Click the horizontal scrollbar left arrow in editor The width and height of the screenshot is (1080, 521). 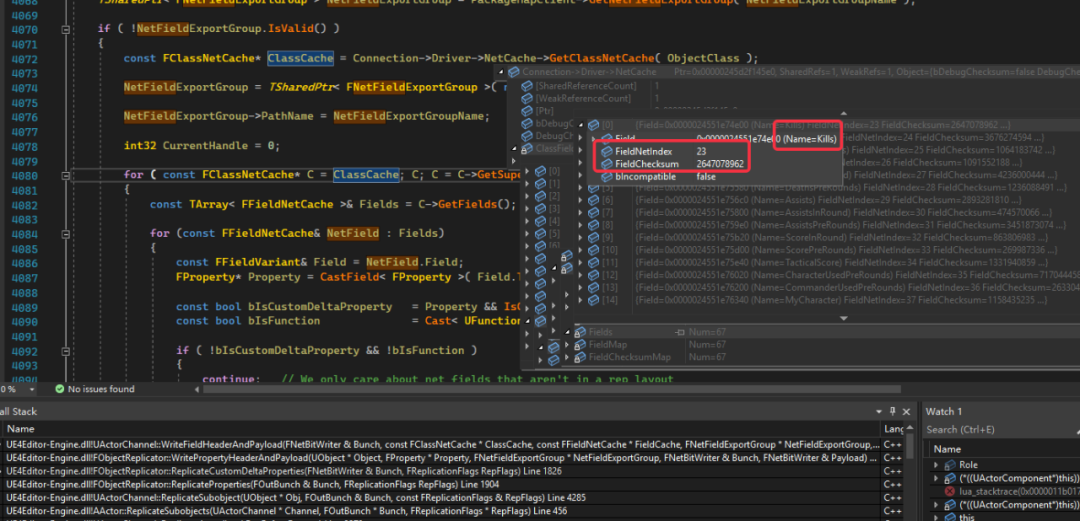point(198,389)
